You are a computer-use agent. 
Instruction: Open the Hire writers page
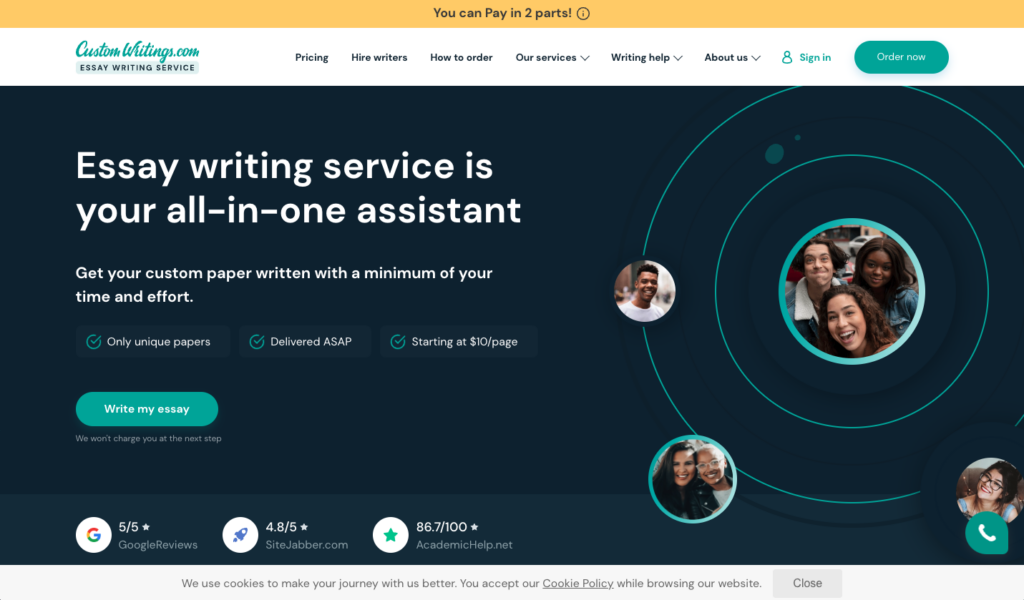point(379,58)
